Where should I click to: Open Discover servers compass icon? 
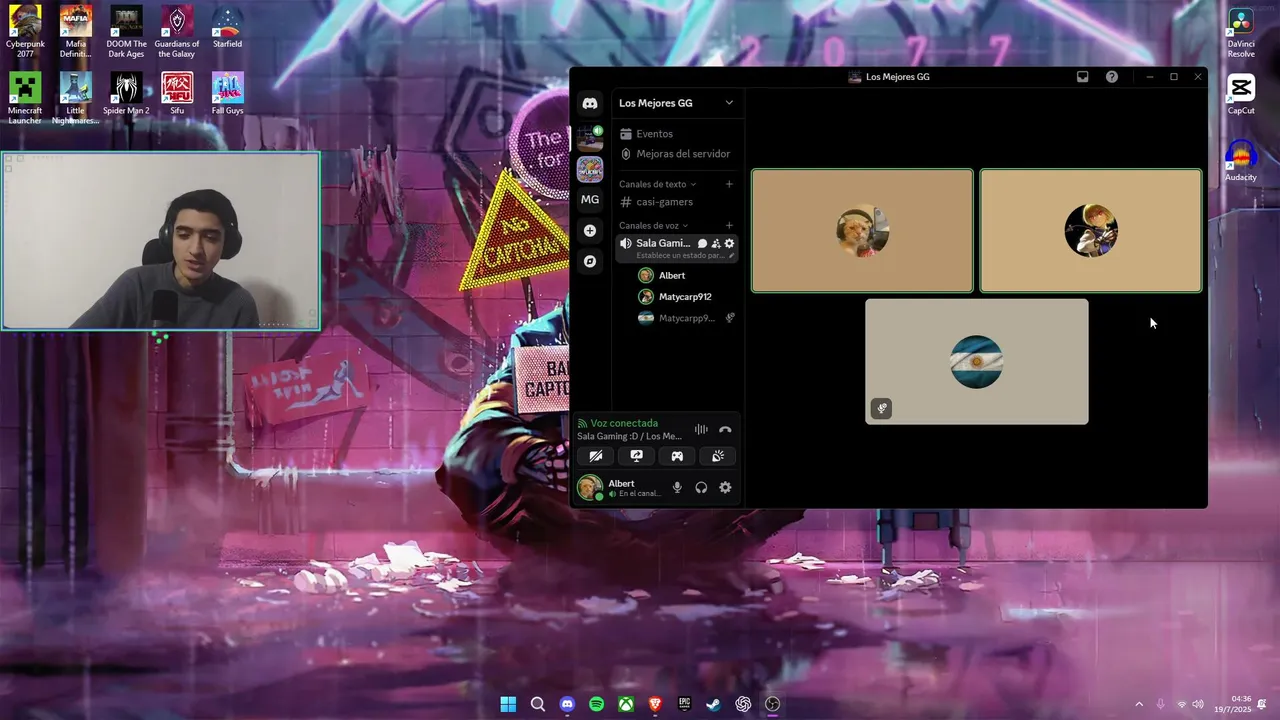tap(590, 261)
